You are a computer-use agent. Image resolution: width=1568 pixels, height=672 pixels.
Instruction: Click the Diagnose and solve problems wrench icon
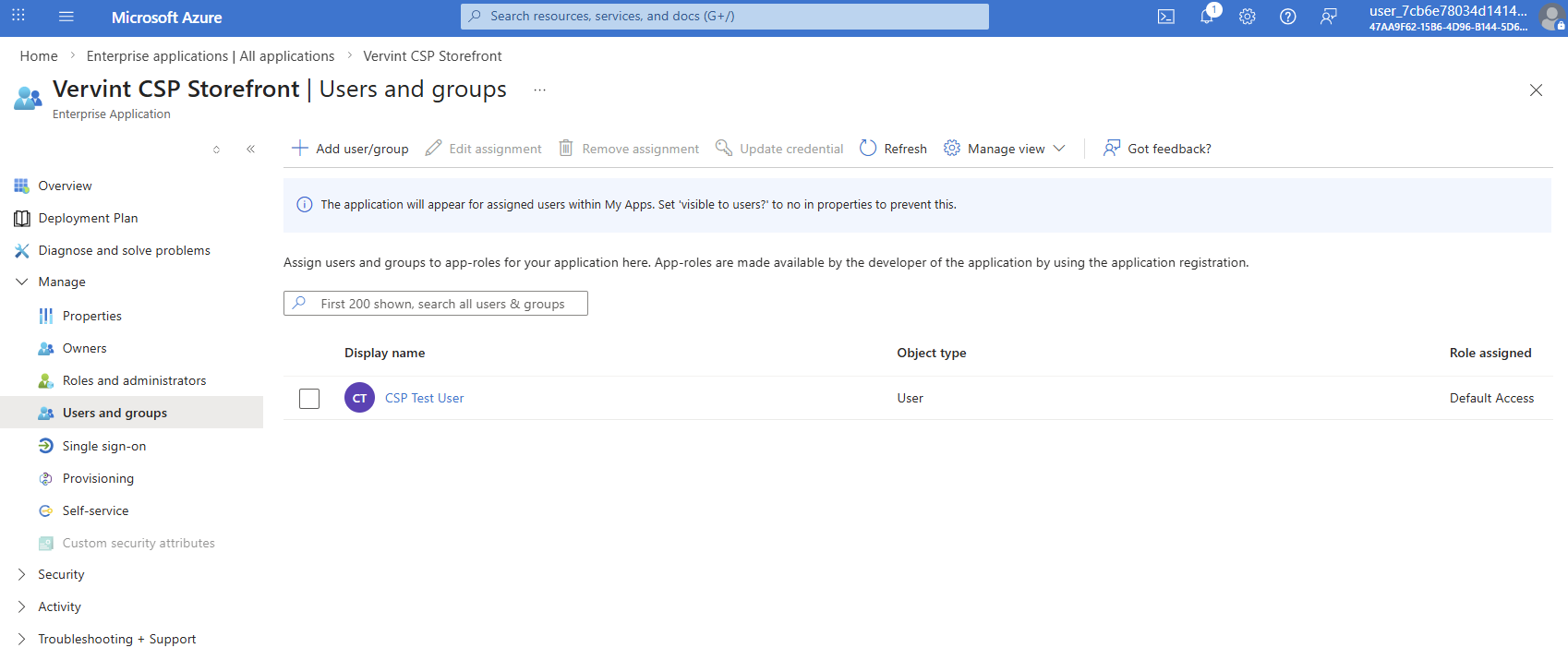point(22,250)
